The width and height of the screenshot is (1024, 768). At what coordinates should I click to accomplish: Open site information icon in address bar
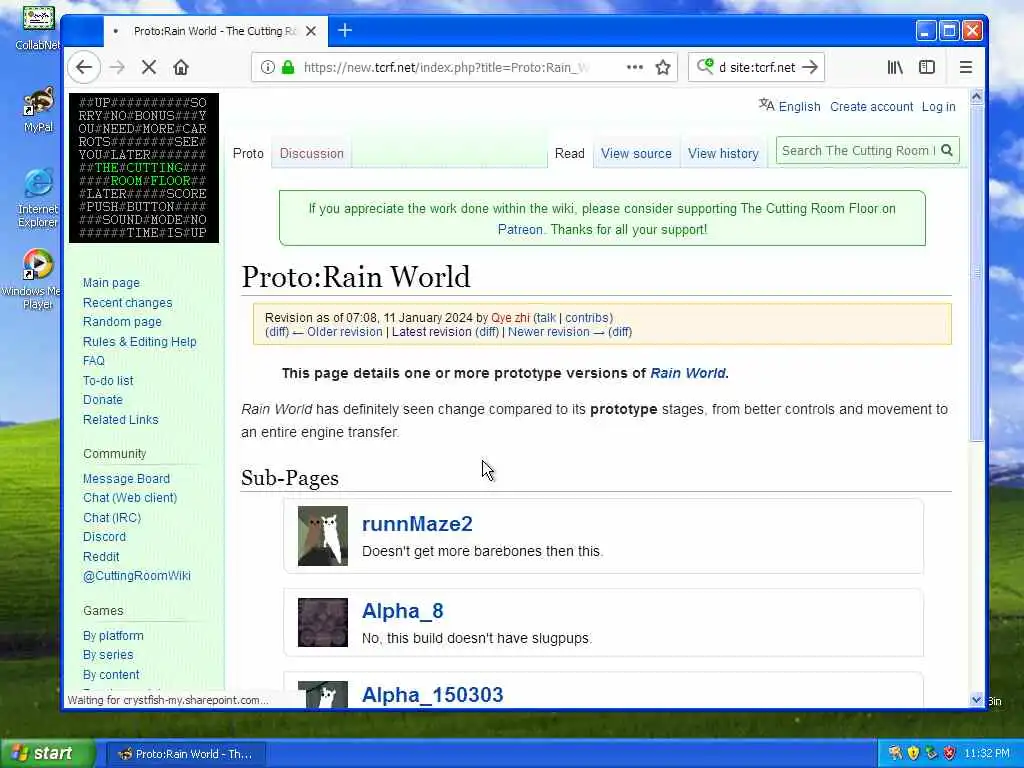point(268,67)
